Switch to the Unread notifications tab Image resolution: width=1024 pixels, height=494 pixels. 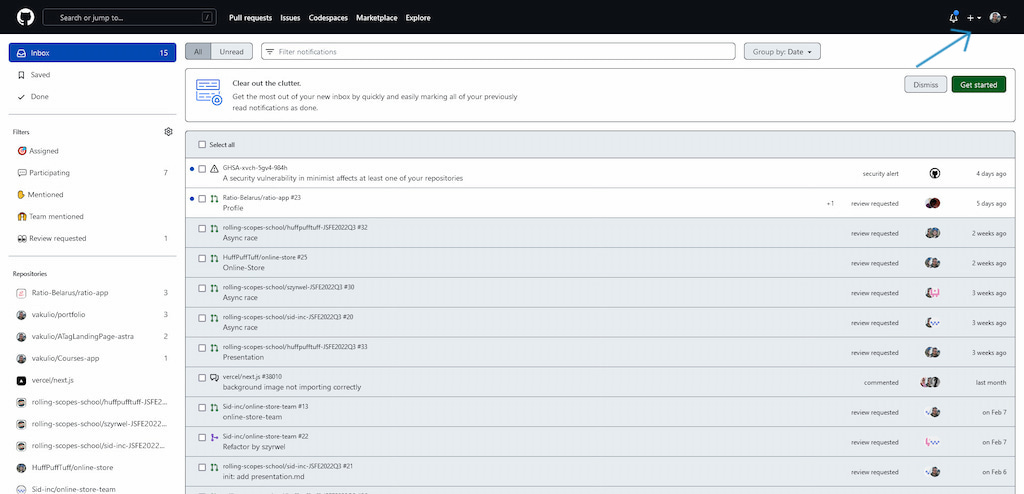tap(231, 52)
